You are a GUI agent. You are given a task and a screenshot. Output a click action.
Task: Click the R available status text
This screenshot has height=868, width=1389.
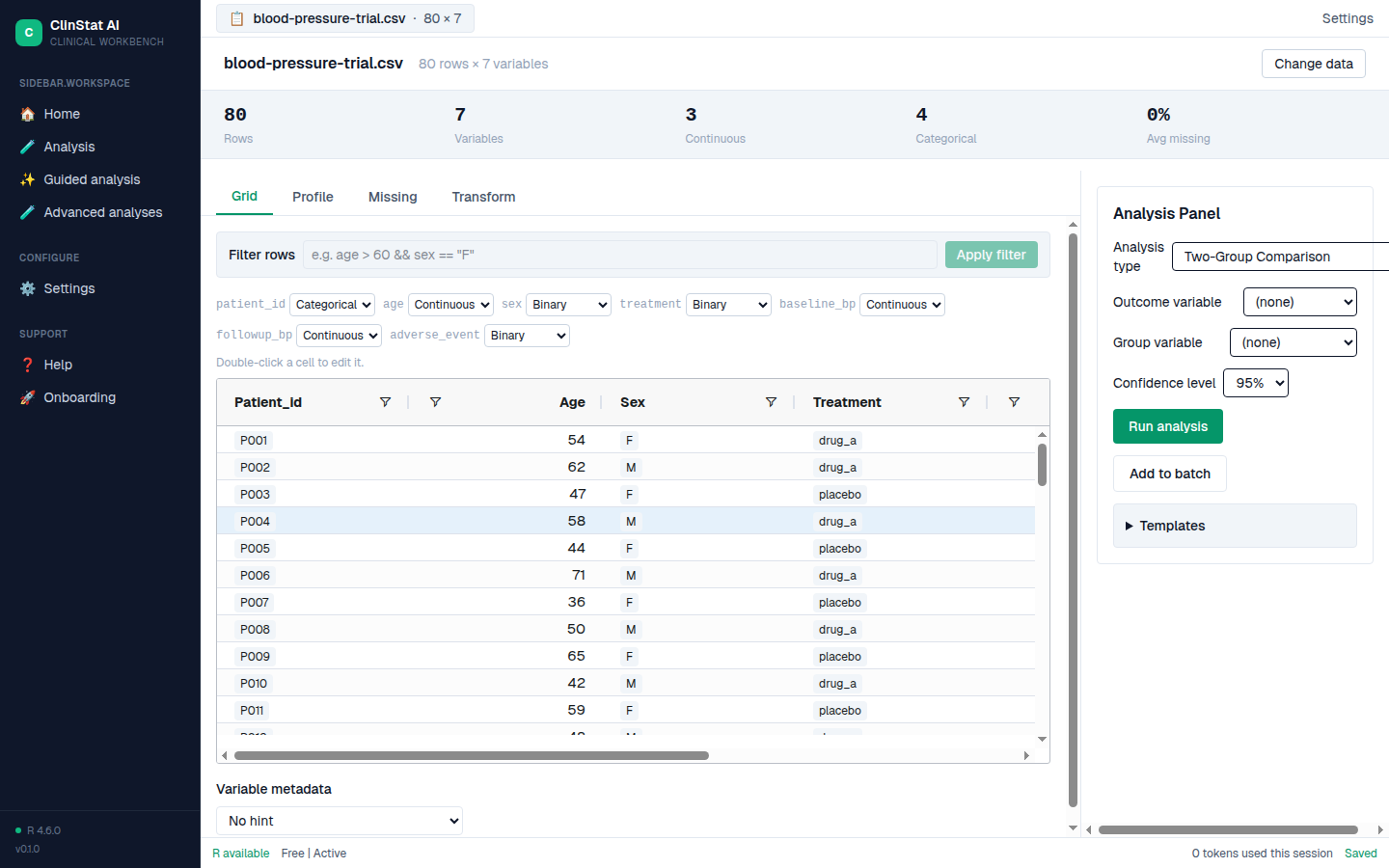(x=241, y=854)
